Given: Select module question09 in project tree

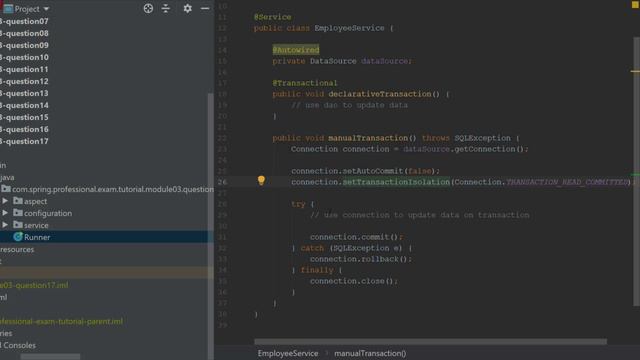Looking at the screenshot, I should pyautogui.click(x=24, y=45).
